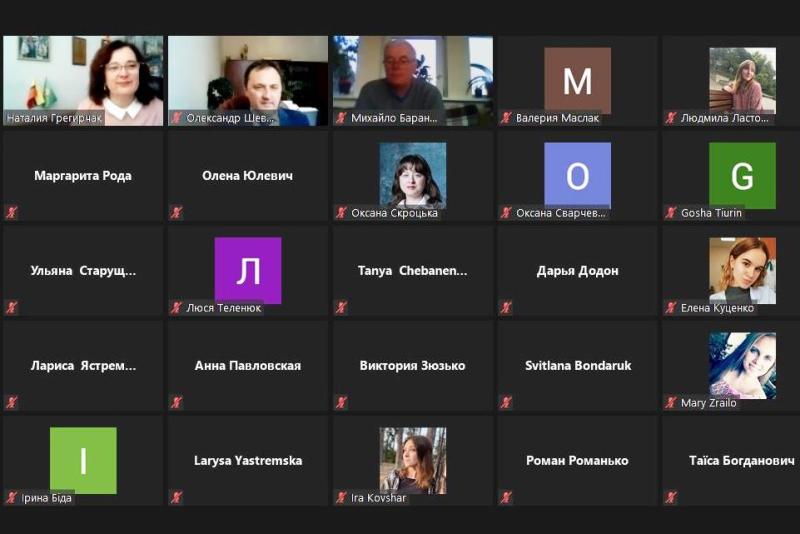Select the muted mic icon in Tanya Chebanen... tile
Image resolution: width=800 pixels, height=534 pixels.
tap(341, 307)
